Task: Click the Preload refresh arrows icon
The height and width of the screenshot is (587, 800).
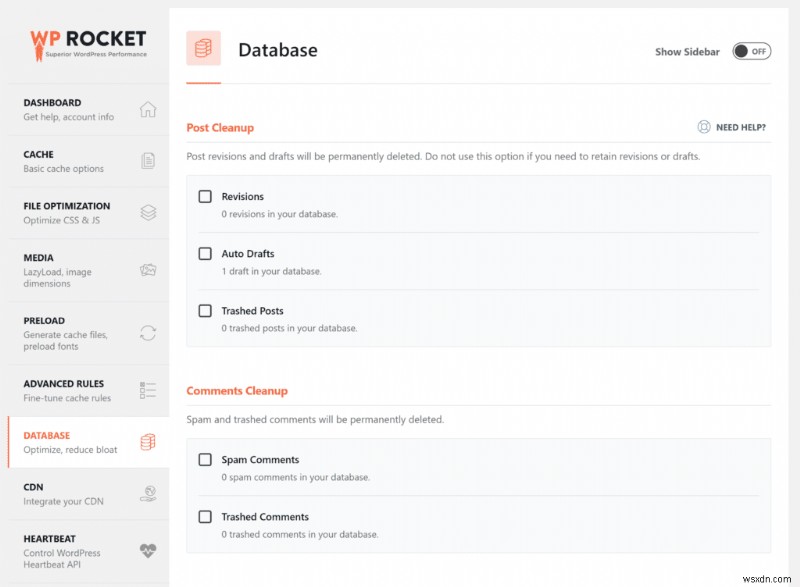Action: click(148, 333)
